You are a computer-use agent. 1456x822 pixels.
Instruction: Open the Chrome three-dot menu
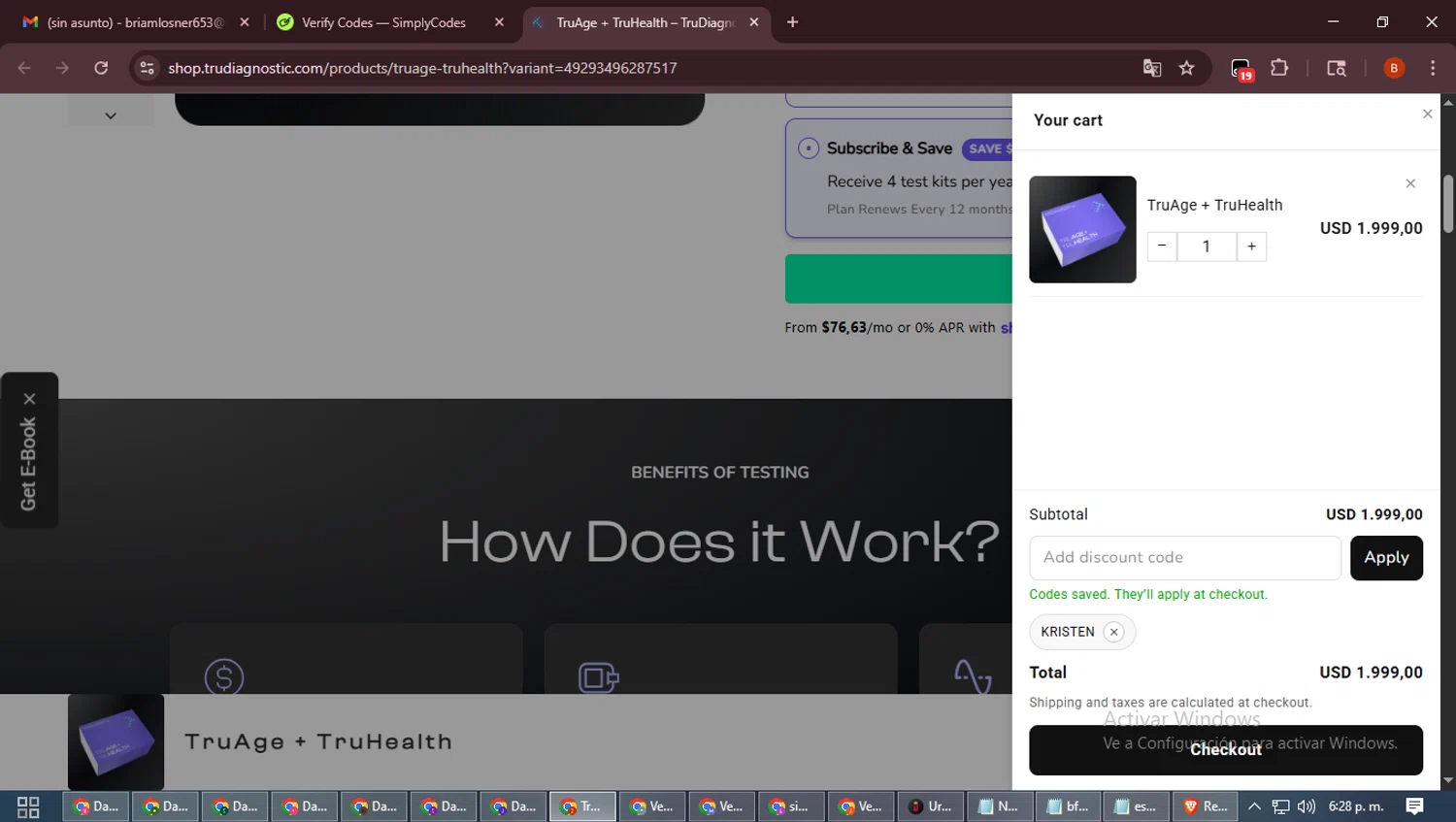[1433, 68]
